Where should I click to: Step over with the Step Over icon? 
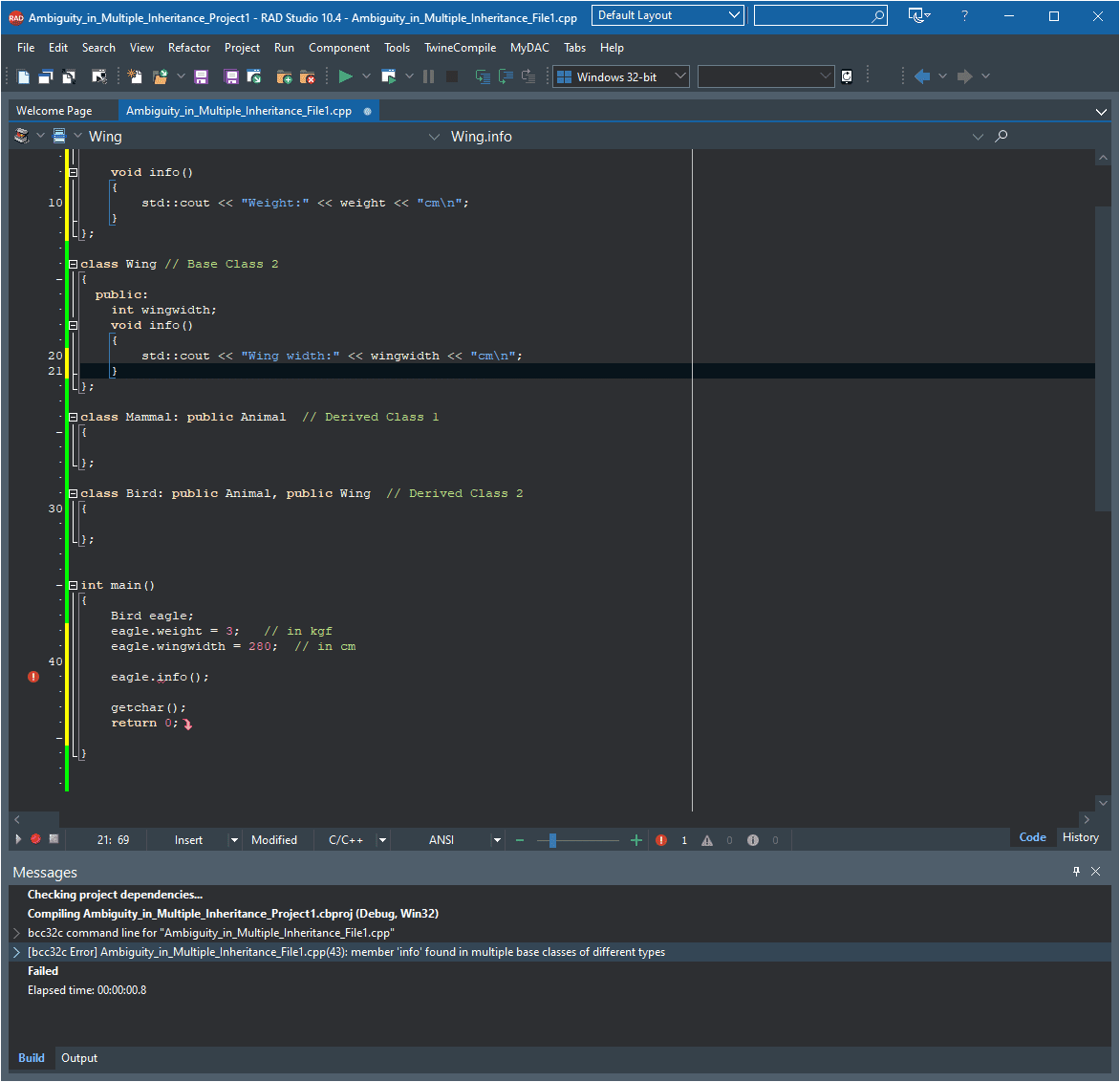[505, 76]
